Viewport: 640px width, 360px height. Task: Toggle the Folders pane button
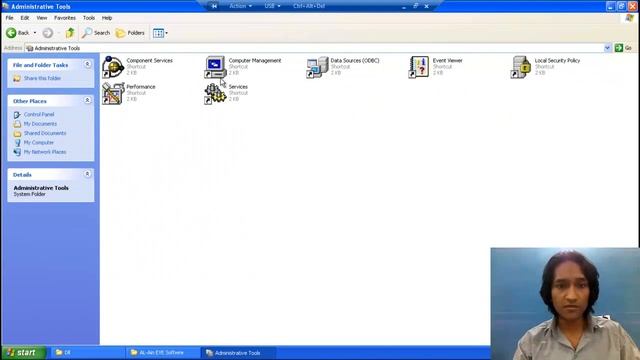(x=130, y=33)
